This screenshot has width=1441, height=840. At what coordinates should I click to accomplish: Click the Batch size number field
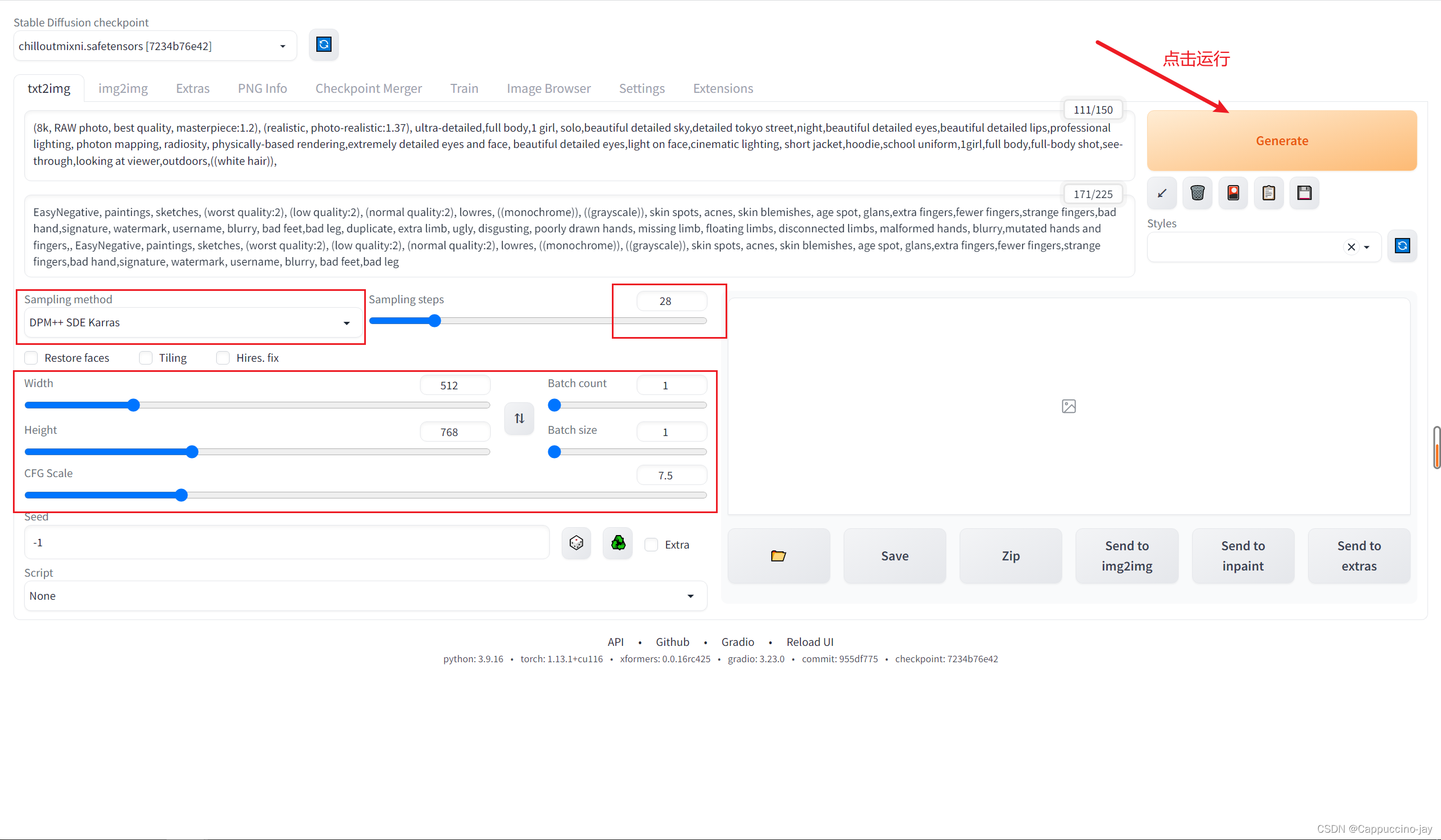[672, 432]
